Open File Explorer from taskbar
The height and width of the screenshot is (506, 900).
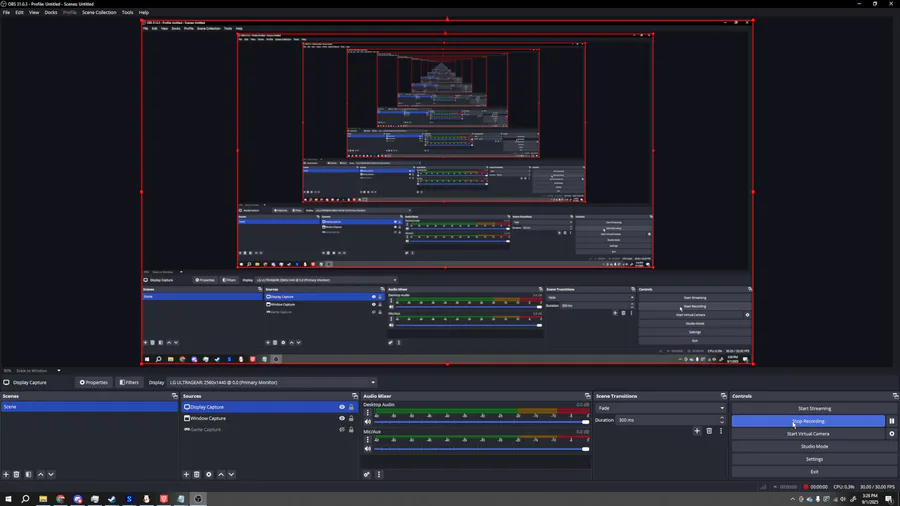43,499
